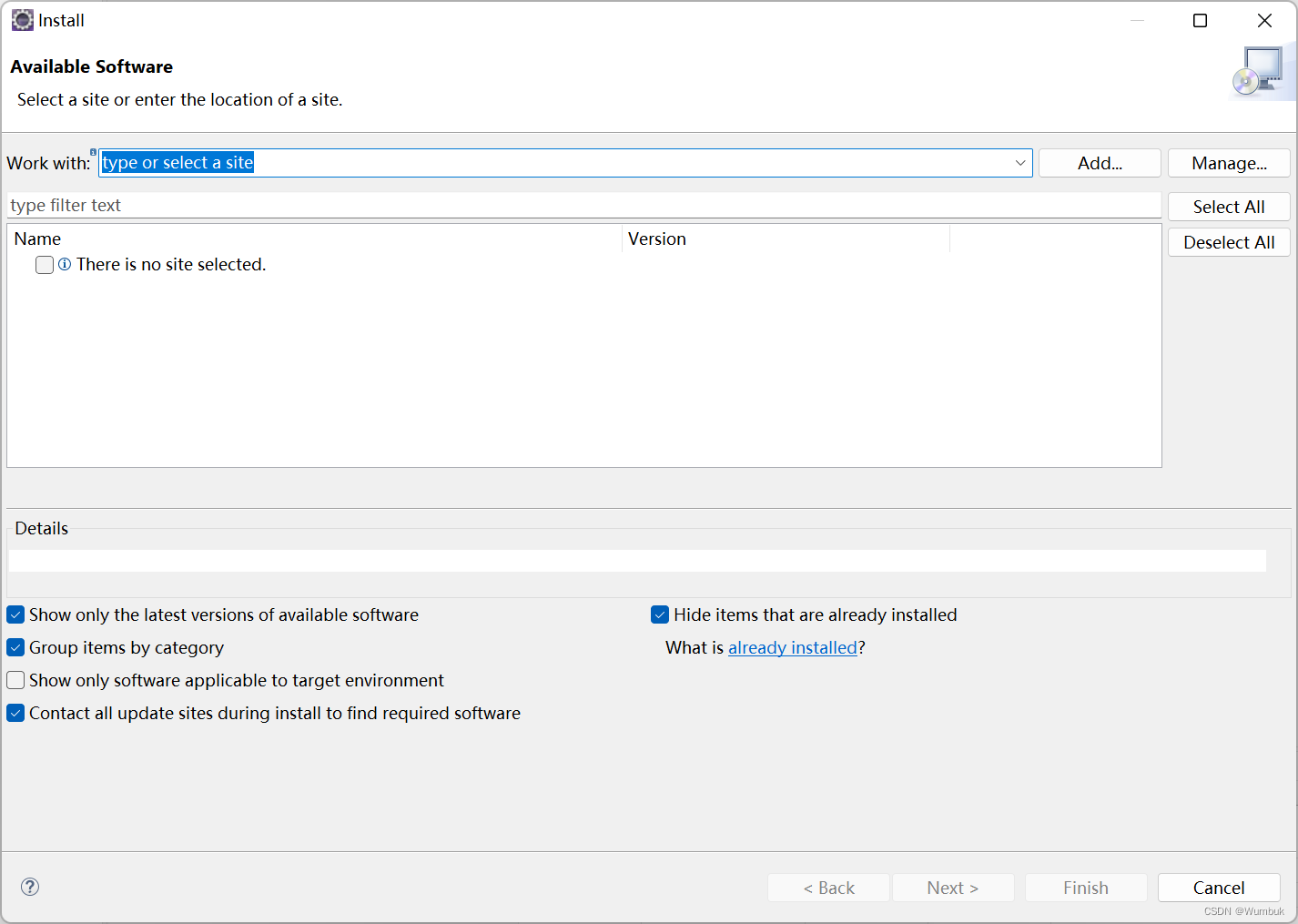This screenshot has height=924, width=1298.
Task: Disable Show only the latest versions option
Action: coord(15,614)
